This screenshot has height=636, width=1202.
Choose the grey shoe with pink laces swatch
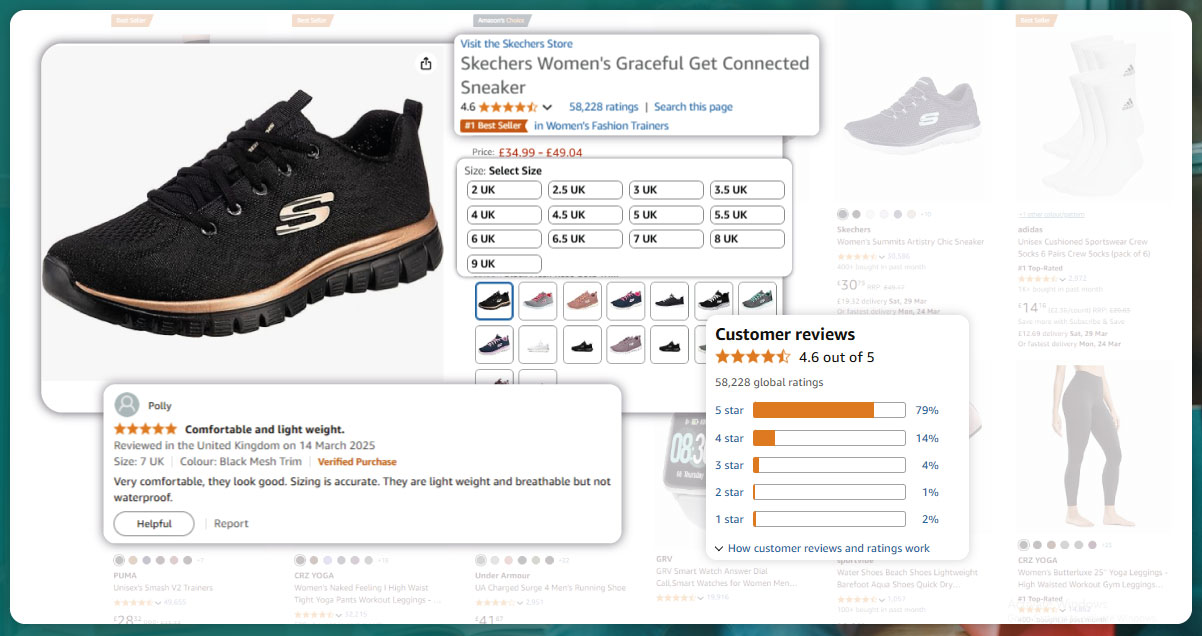(538, 301)
